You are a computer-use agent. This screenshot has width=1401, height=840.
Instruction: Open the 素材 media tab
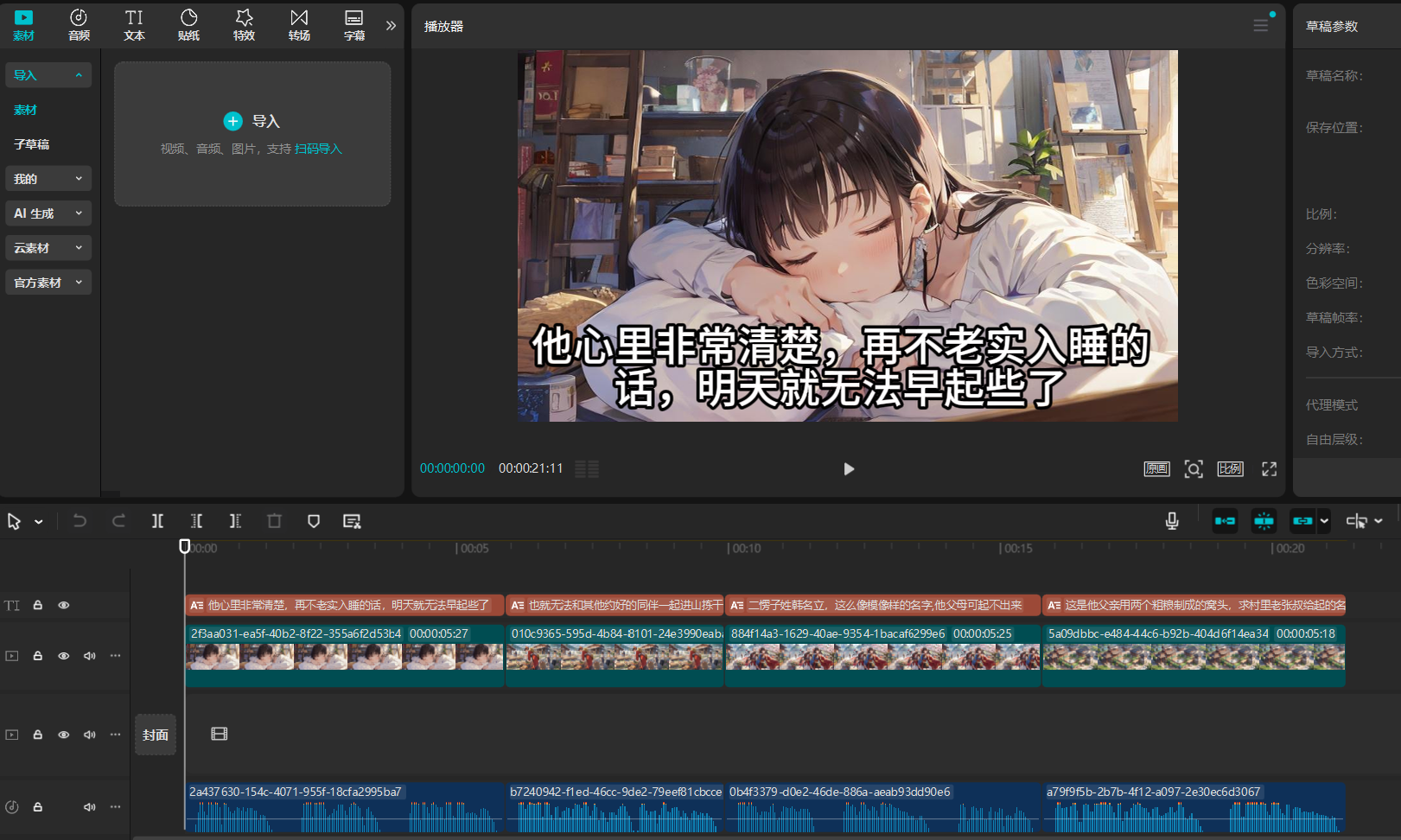click(23, 25)
